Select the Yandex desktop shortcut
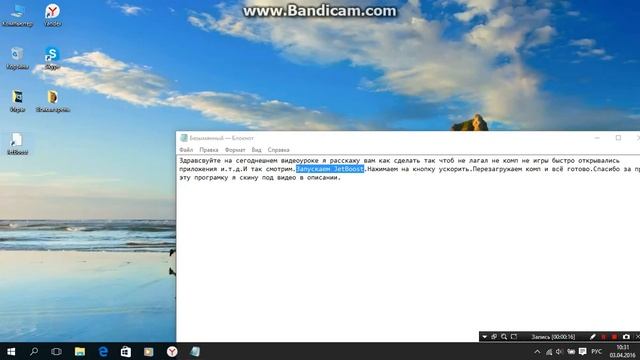The width and height of the screenshot is (640, 360). (53, 15)
